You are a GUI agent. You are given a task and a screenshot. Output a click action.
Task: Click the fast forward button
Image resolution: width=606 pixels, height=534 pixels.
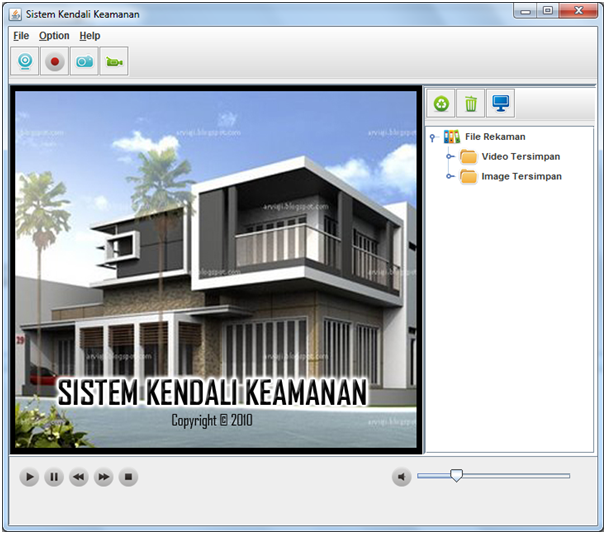click(103, 478)
